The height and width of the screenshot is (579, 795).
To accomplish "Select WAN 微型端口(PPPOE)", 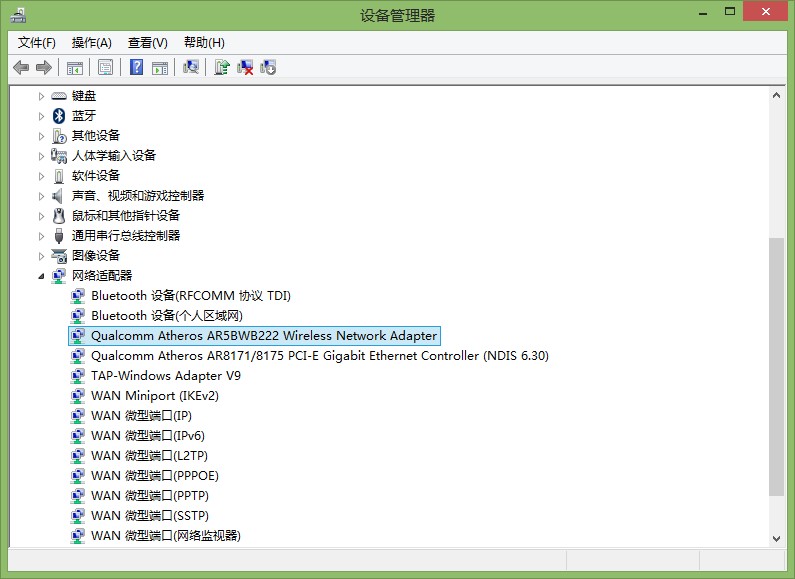I will (155, 476).
